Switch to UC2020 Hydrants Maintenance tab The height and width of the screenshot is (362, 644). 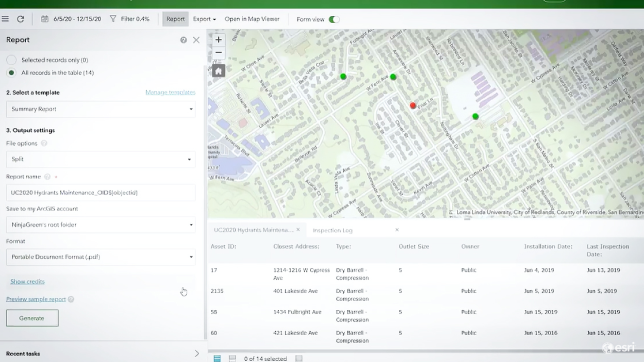click(x=253, y=230)
